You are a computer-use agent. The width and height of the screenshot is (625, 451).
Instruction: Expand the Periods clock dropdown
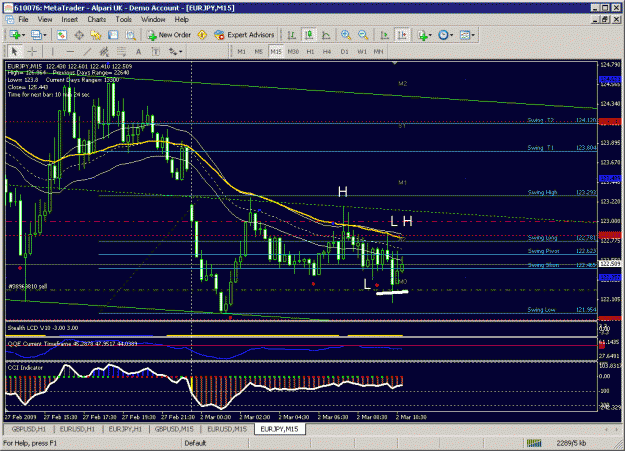tap(451, 35)
